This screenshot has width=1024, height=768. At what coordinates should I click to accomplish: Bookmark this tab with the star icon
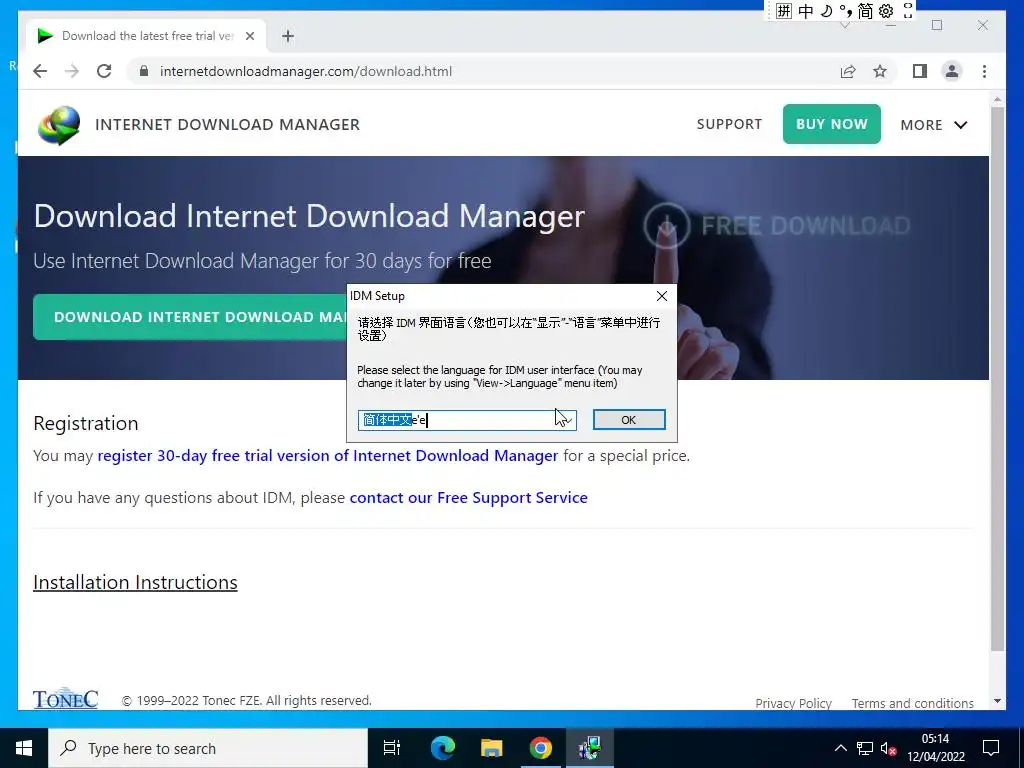[x=880, y=71]
